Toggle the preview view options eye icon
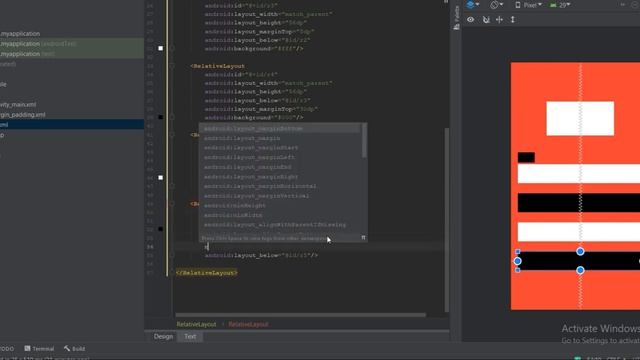 pos(471,19)
